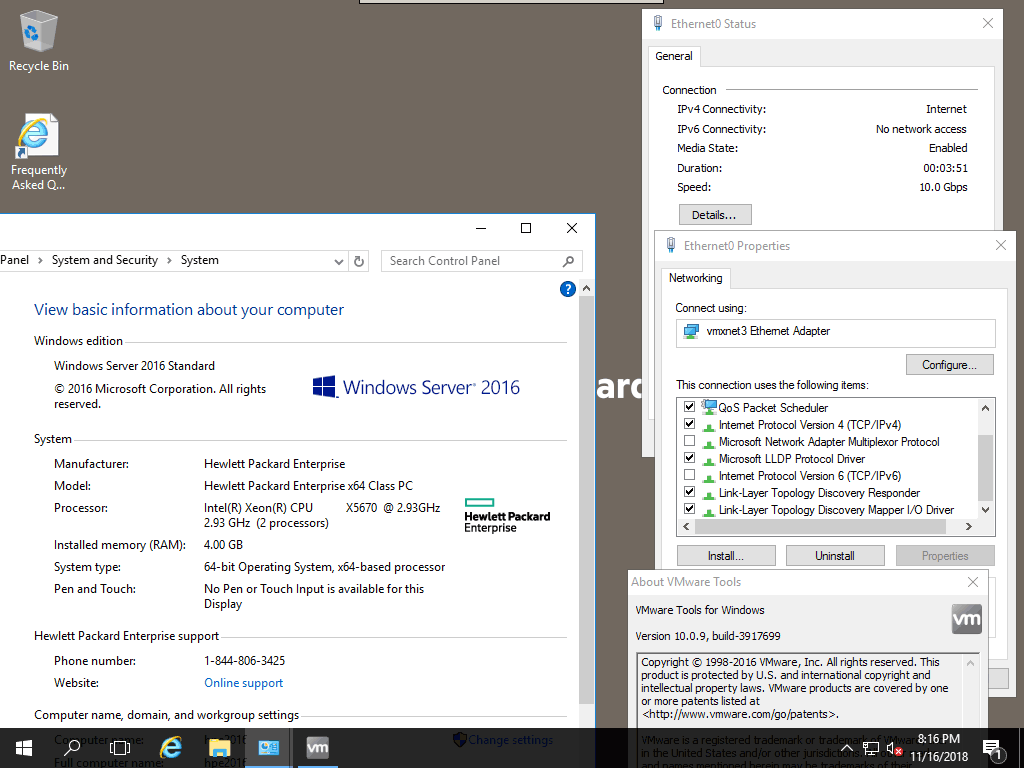Launch Internet Explorer from the taskbar

click(170, 748)
